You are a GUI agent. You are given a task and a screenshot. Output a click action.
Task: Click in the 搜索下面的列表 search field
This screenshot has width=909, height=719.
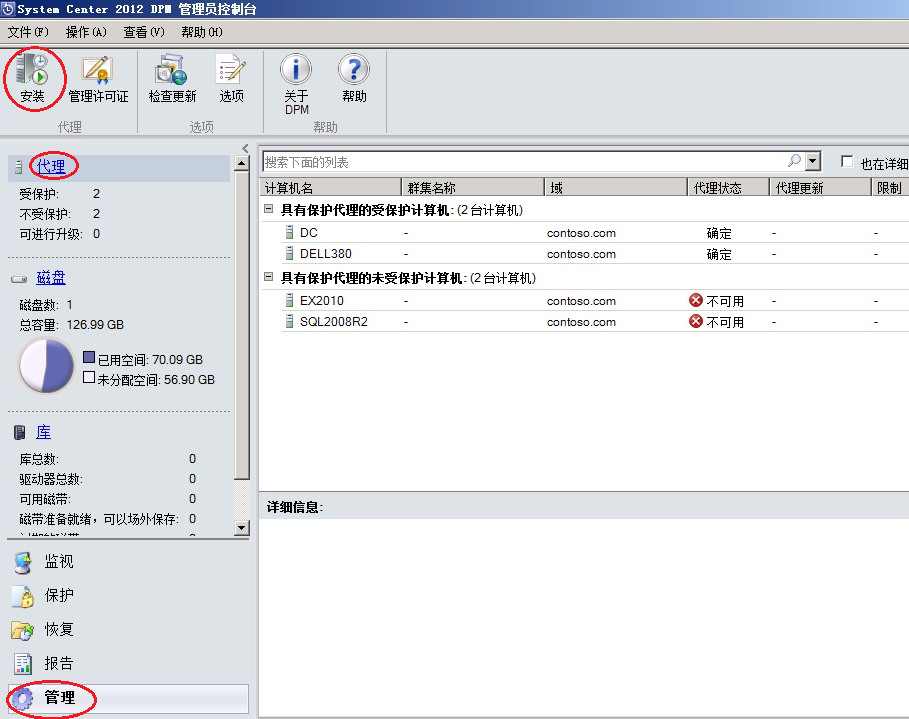525,162
